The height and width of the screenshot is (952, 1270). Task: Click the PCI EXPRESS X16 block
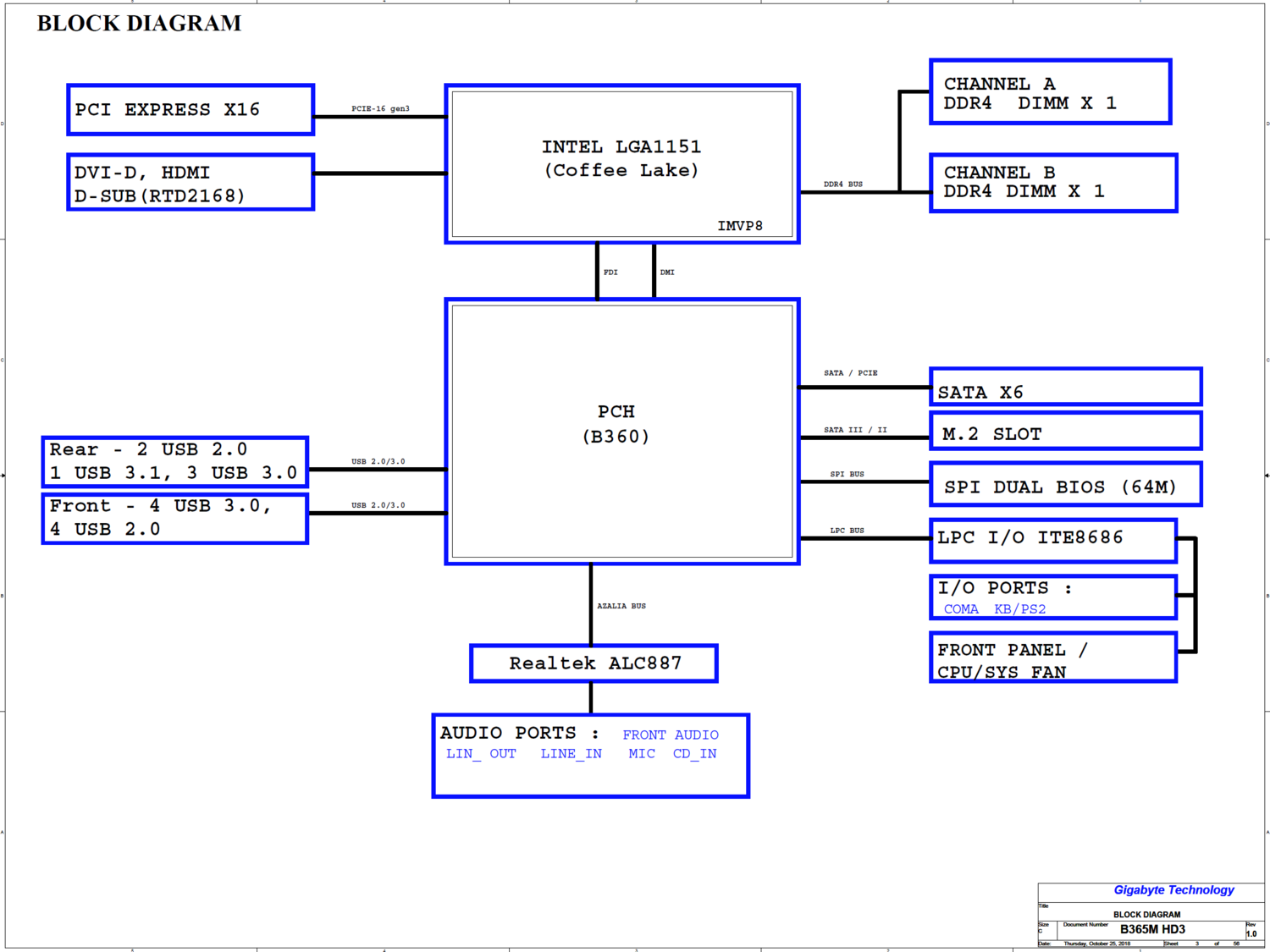coord(190,110)
